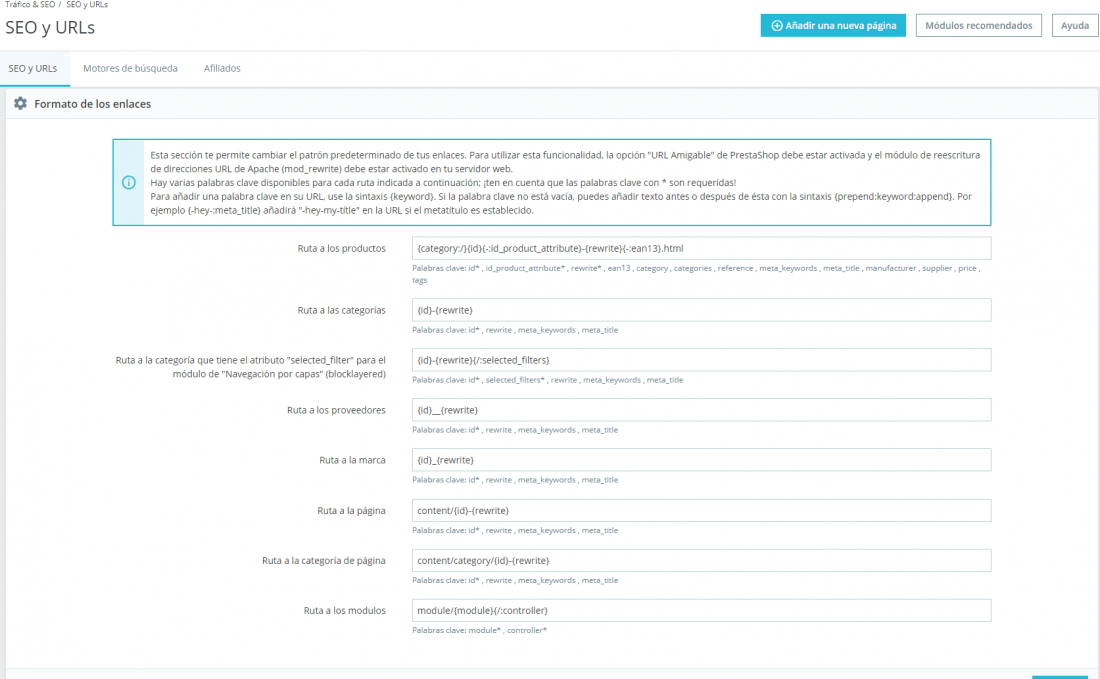Click the Formato de los enlaces heading
Screen dimensions: 1100x679
pyautogui.click(x=93, y=104)
